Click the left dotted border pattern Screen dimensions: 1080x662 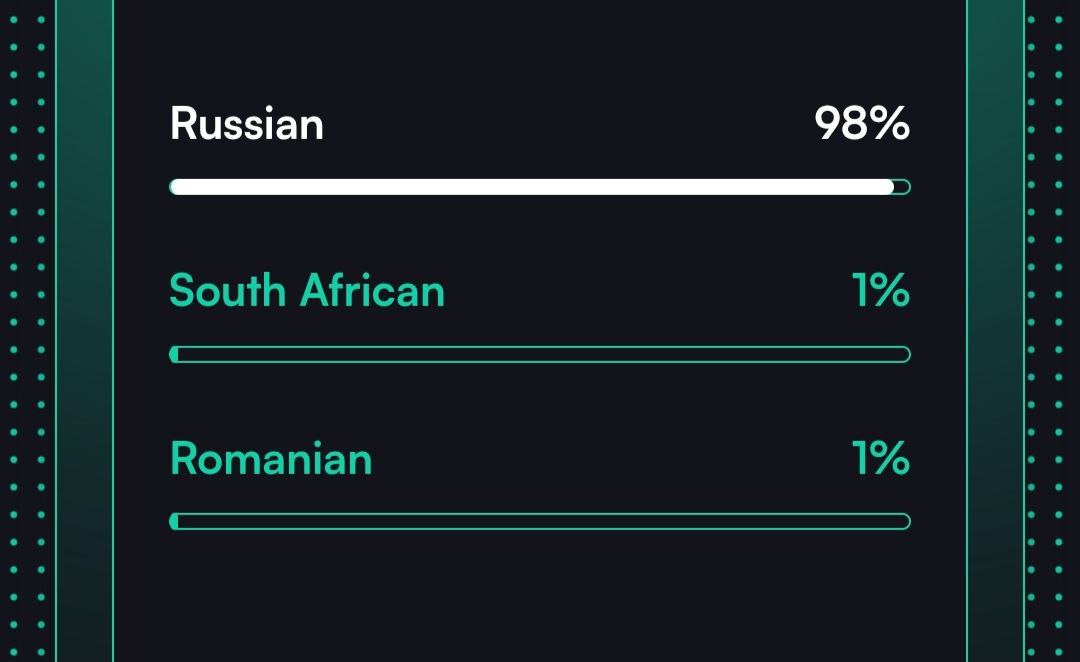(27, 330)
